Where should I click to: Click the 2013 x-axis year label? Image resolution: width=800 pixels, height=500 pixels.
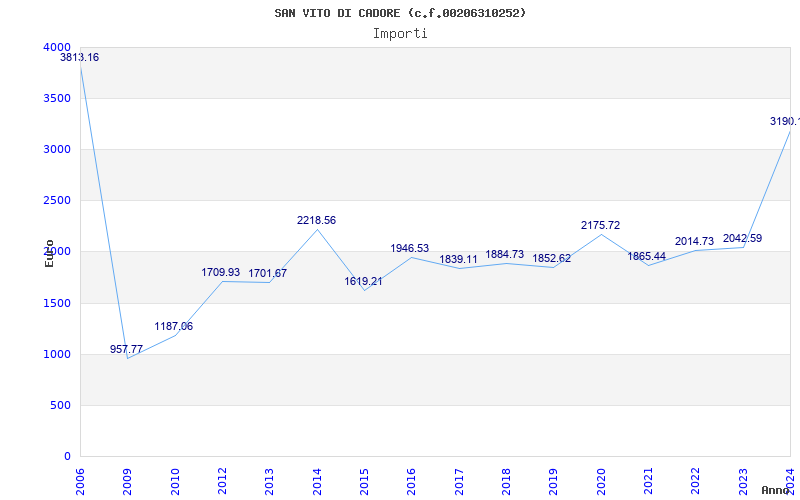coord(269,482)
